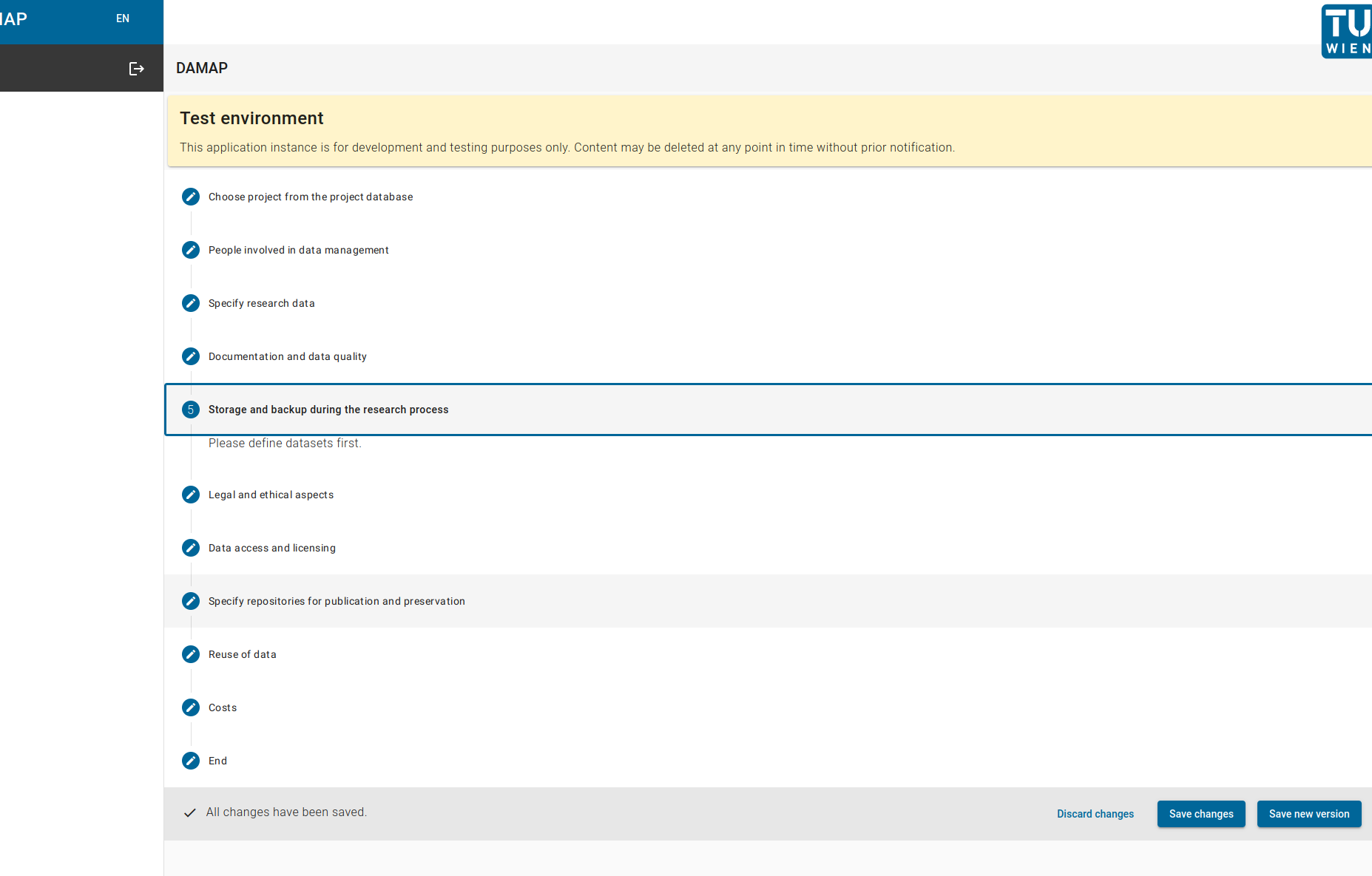Image resolution: width=1372 pixels, height=876 pixels.
Task: Click the 'Test environment' banner heading
Action: tap(251, 118)
